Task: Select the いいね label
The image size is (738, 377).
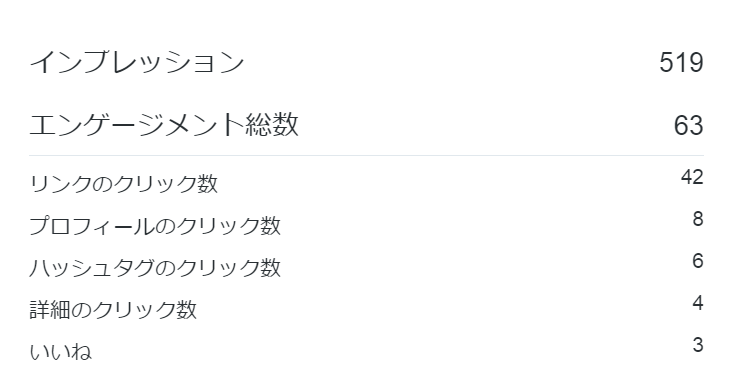Action: click(61, 352)
